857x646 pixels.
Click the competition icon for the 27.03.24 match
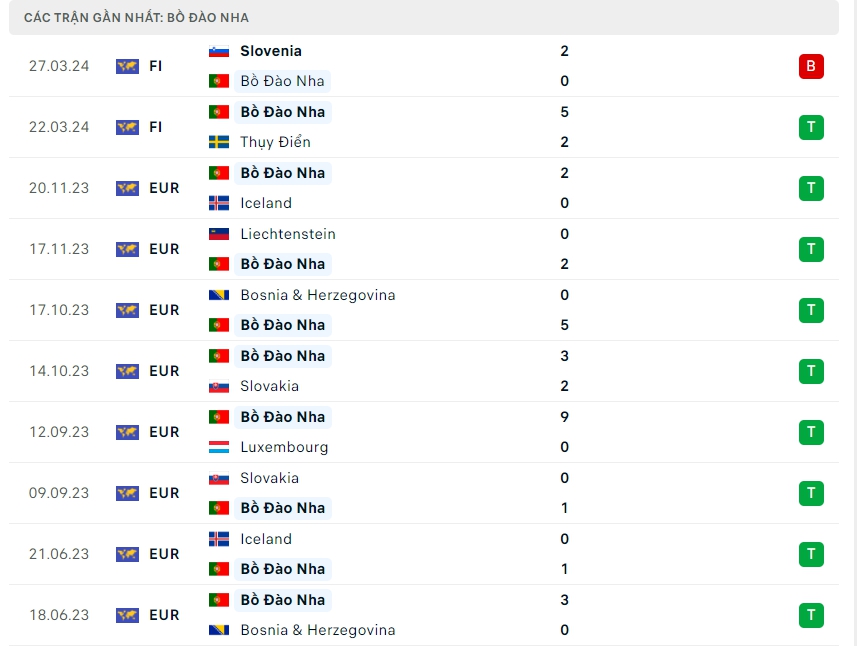(127, 66)
